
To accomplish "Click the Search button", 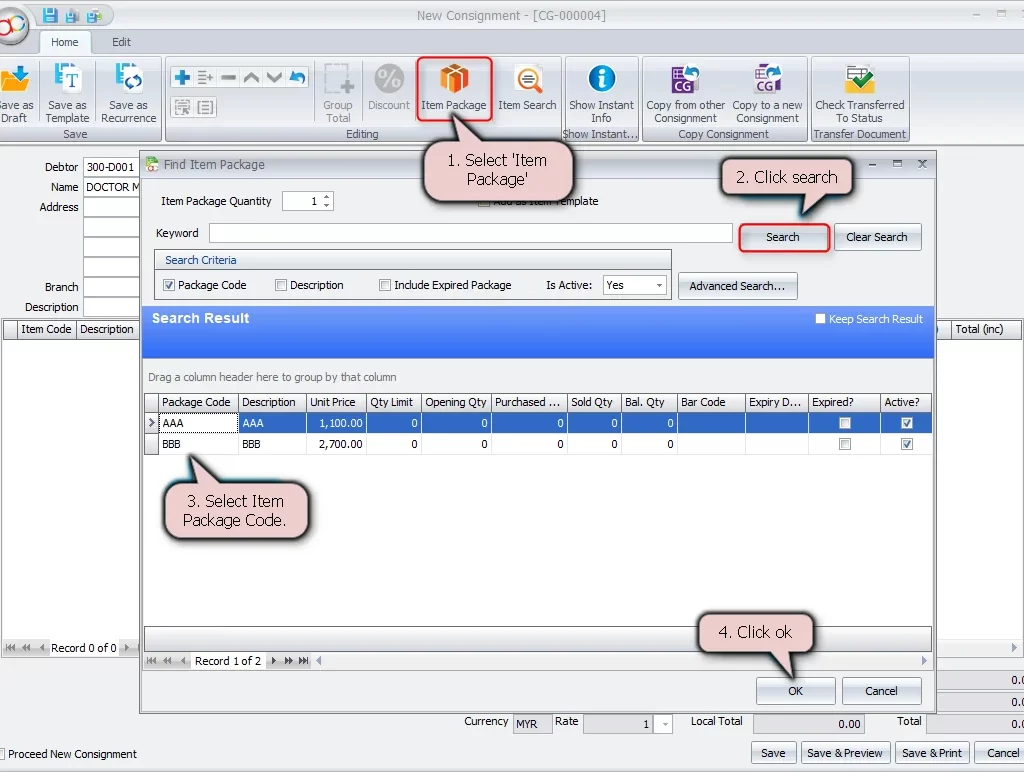I will pyautogui.click(x=783, y=237).
